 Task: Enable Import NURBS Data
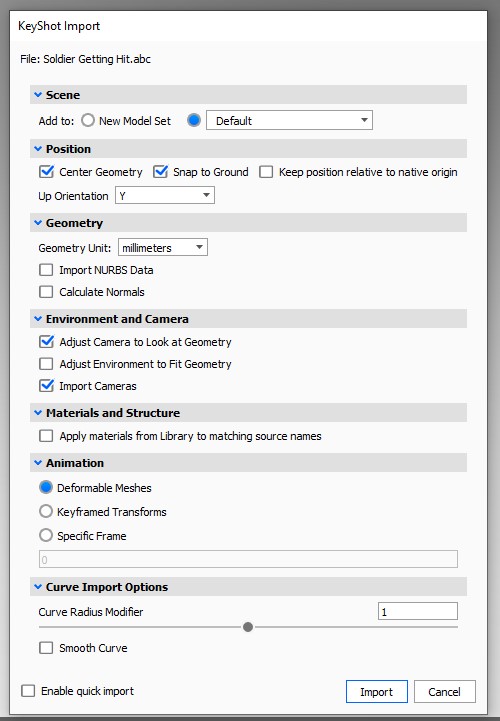click(x=46, y=270)
